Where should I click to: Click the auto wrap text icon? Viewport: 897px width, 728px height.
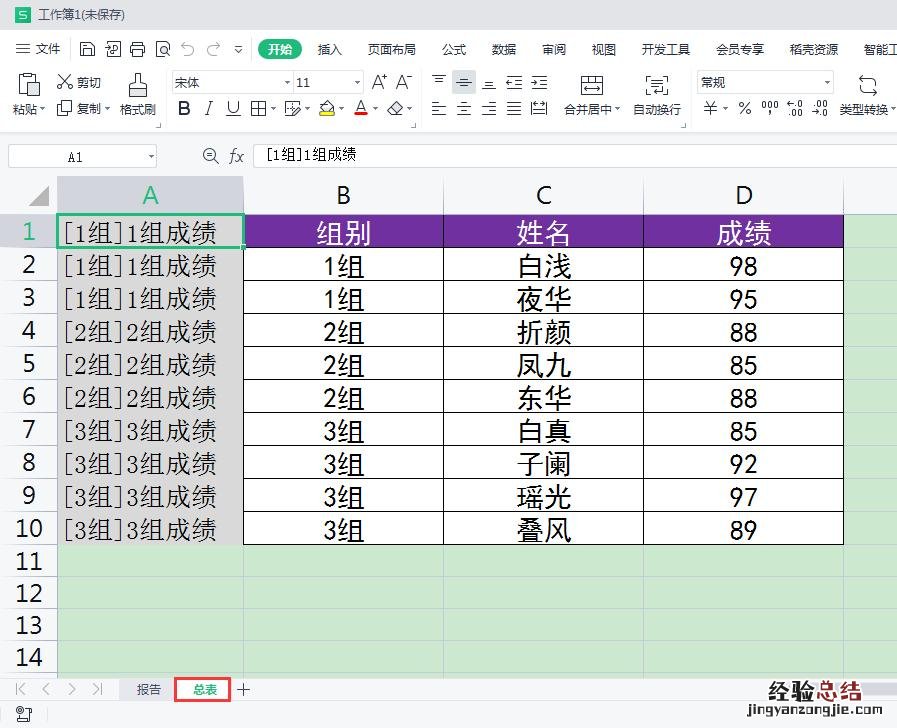[656, 85]
